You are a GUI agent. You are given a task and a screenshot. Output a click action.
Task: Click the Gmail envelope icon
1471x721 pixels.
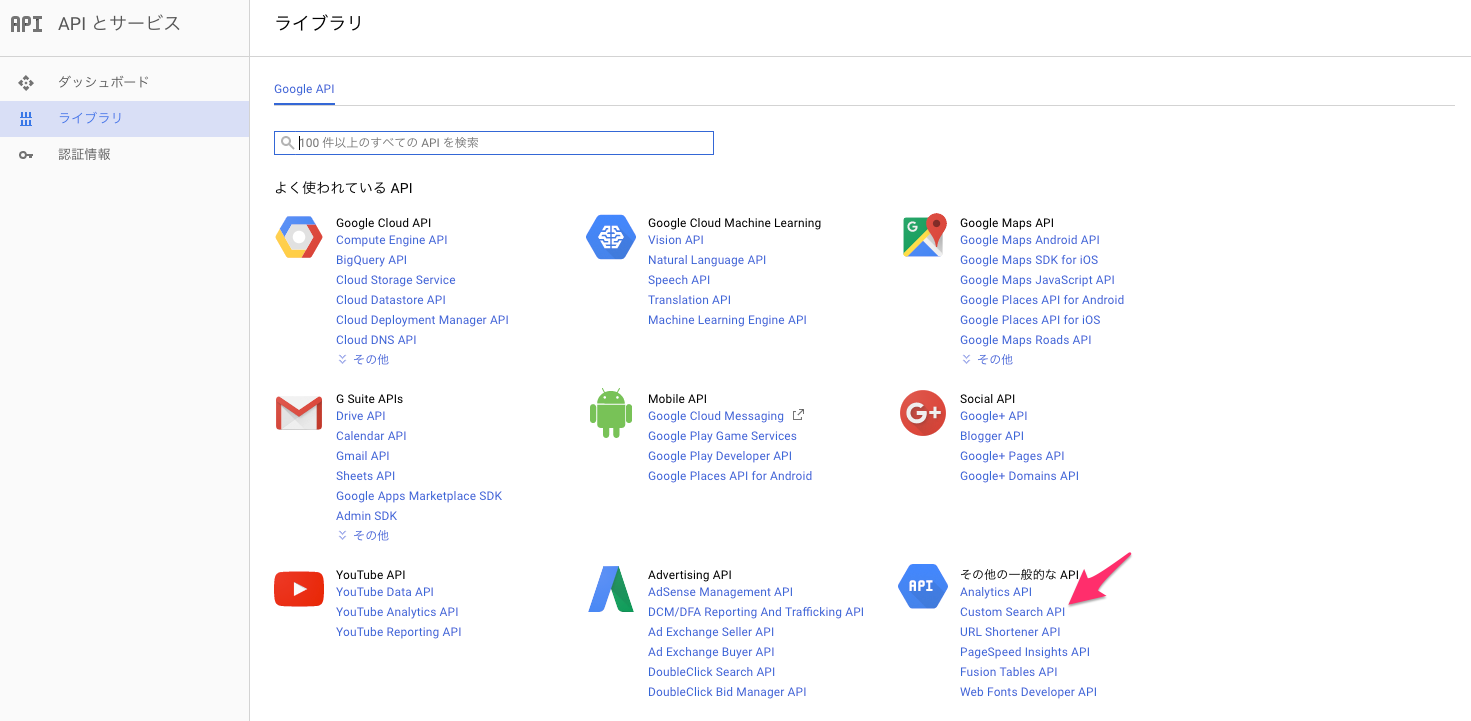(298, 413)
